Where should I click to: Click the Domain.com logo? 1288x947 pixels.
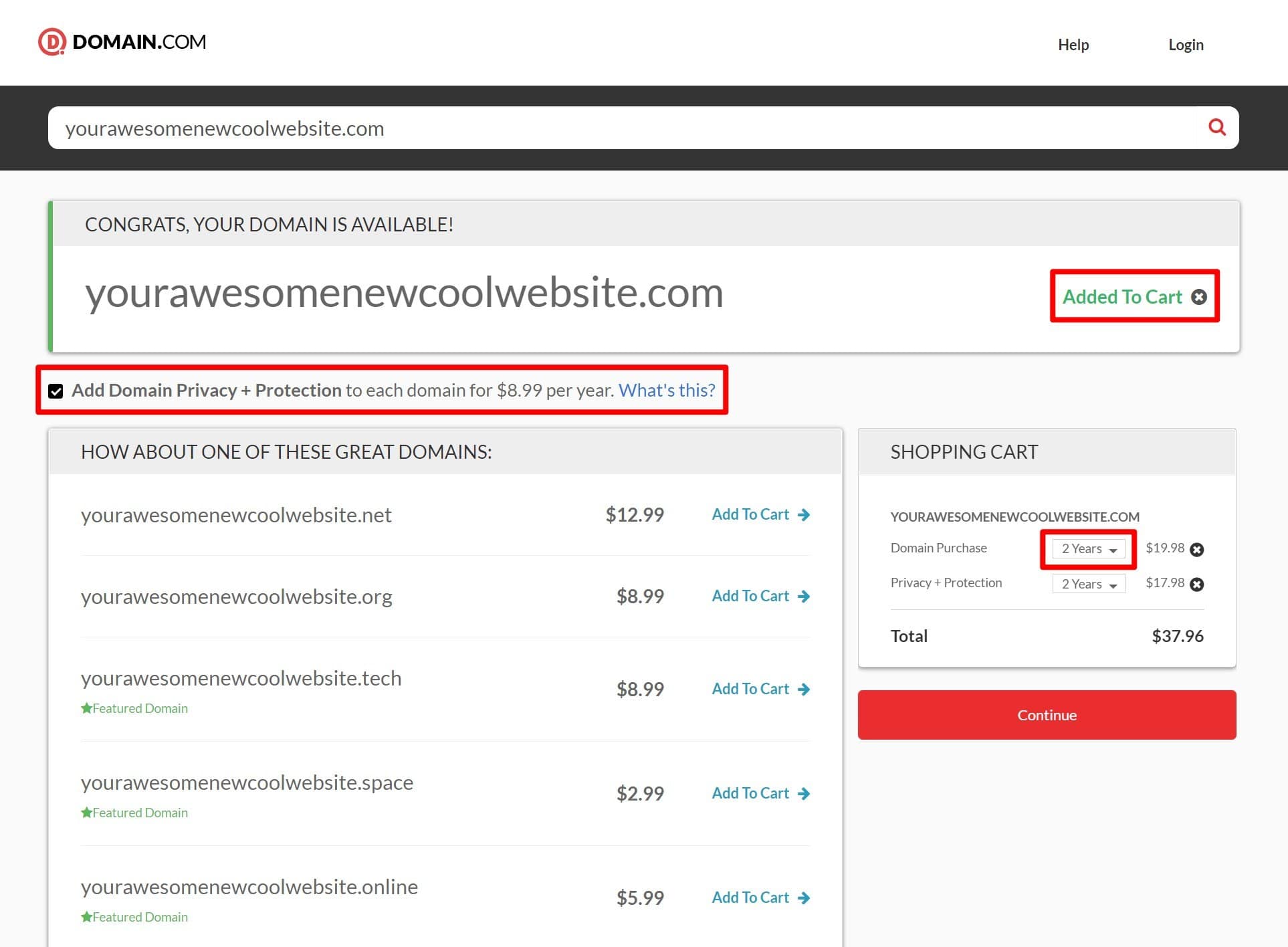coord(123,42)
